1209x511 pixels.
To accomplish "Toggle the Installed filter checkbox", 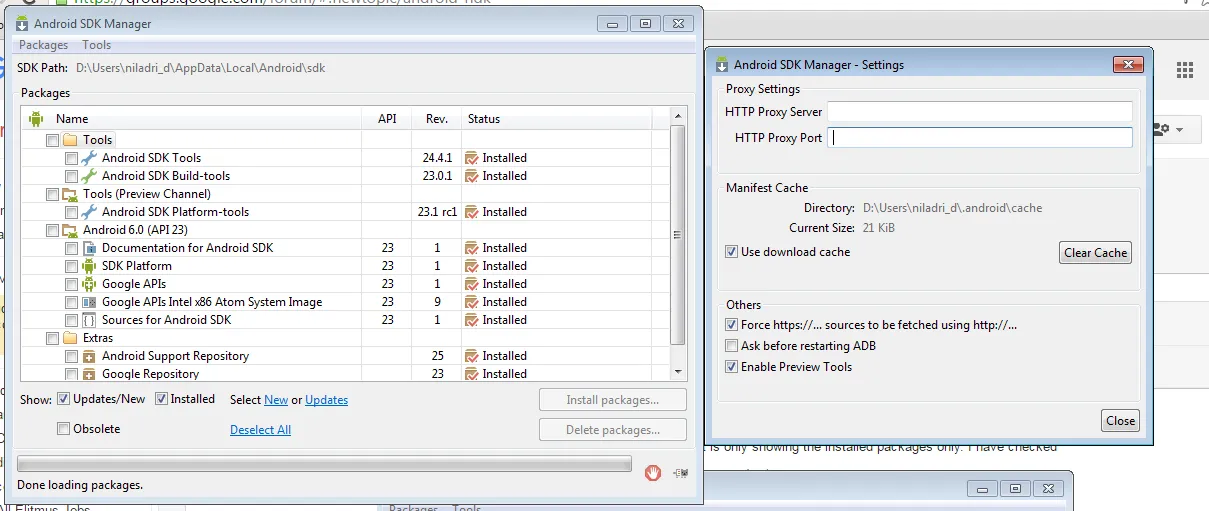I will coord(161,399).
